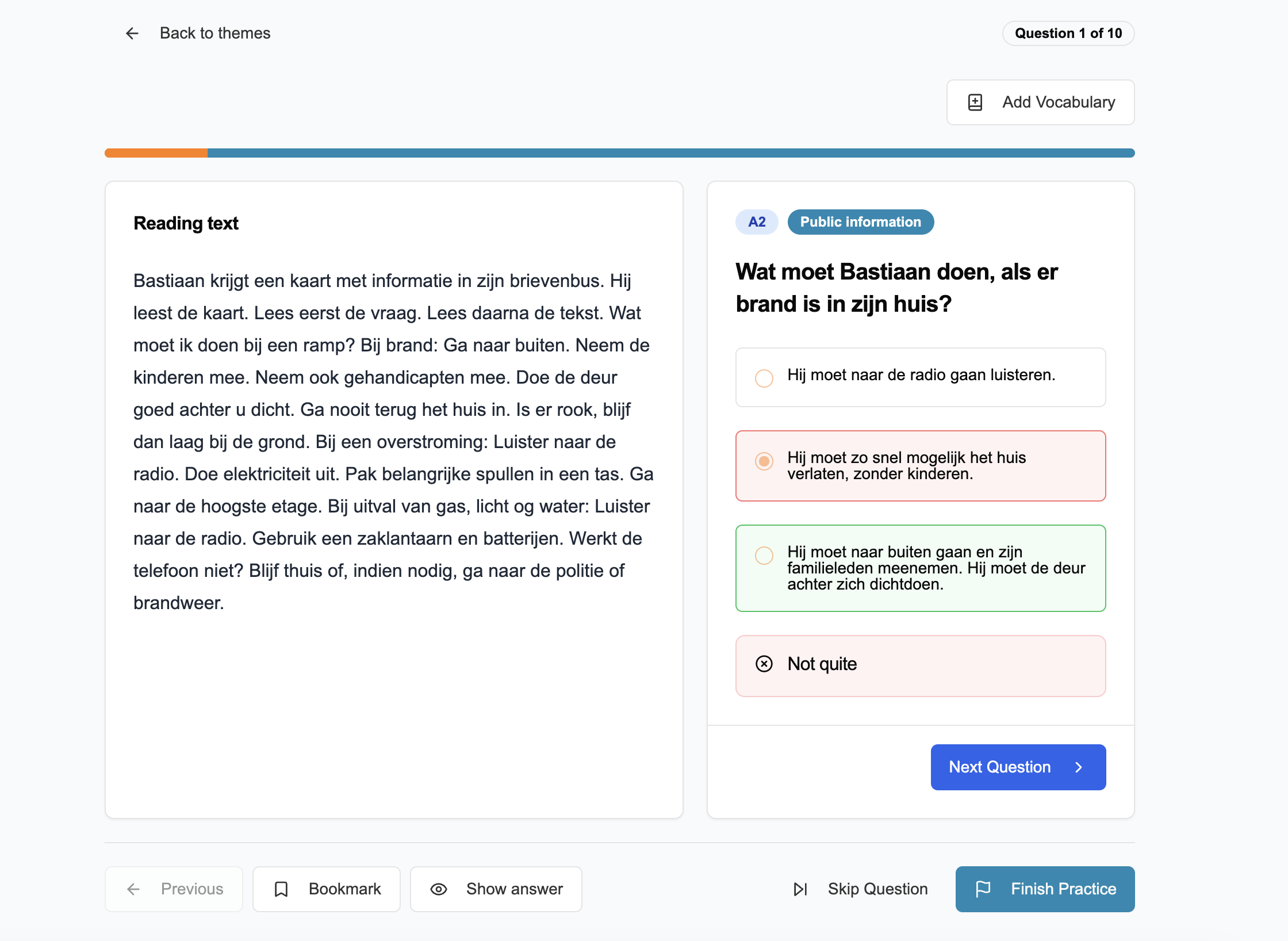Open Add Vocabulary
The width and height of the screenshot is (1288, 941).
[x=1040, y=102]
